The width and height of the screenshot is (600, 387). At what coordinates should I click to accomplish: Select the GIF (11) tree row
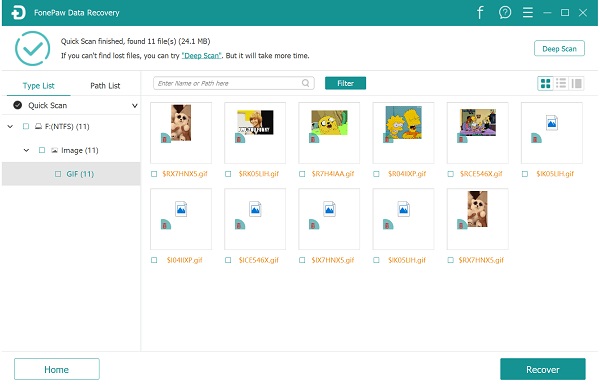pos(71,174)
